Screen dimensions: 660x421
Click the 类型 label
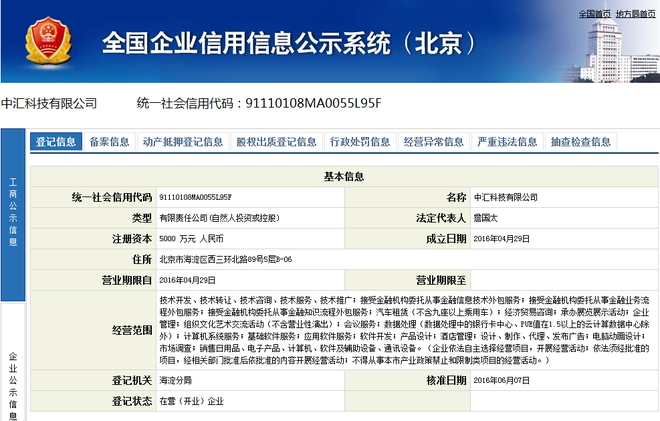(142, 218)
